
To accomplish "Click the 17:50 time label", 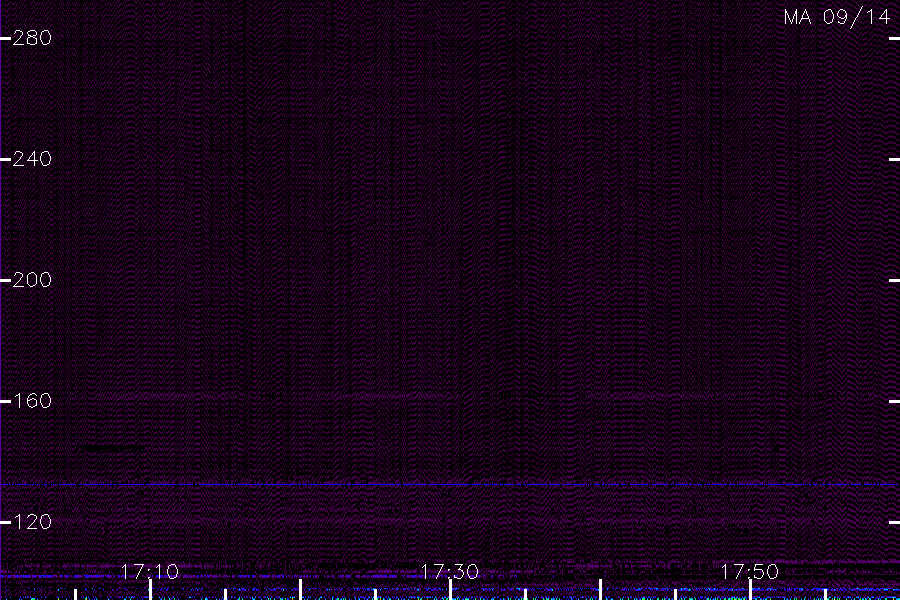I will (750, 571).
